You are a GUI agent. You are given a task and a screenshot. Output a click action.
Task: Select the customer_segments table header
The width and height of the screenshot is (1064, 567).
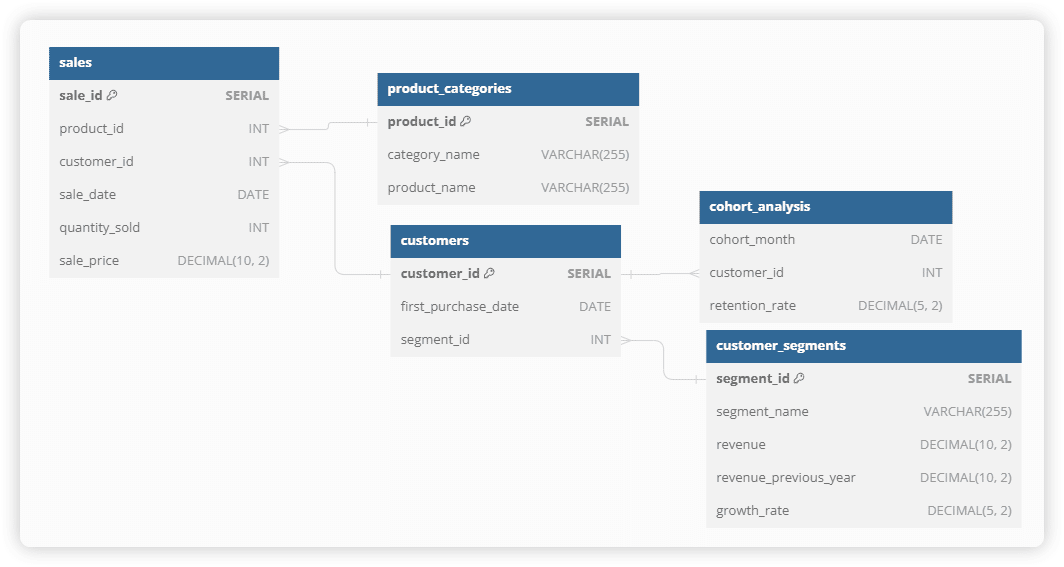[864, 346]
